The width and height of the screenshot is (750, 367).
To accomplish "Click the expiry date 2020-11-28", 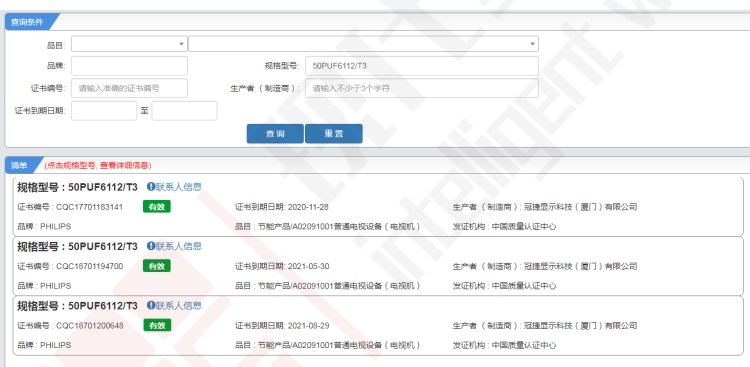I will [x=308, y=207].
